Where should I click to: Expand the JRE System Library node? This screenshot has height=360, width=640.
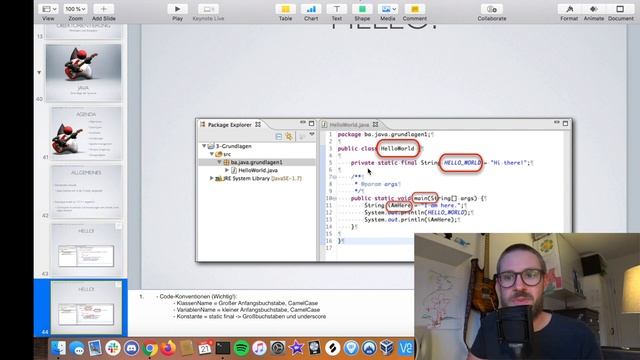pyautogui.click(x=211, y=178)
